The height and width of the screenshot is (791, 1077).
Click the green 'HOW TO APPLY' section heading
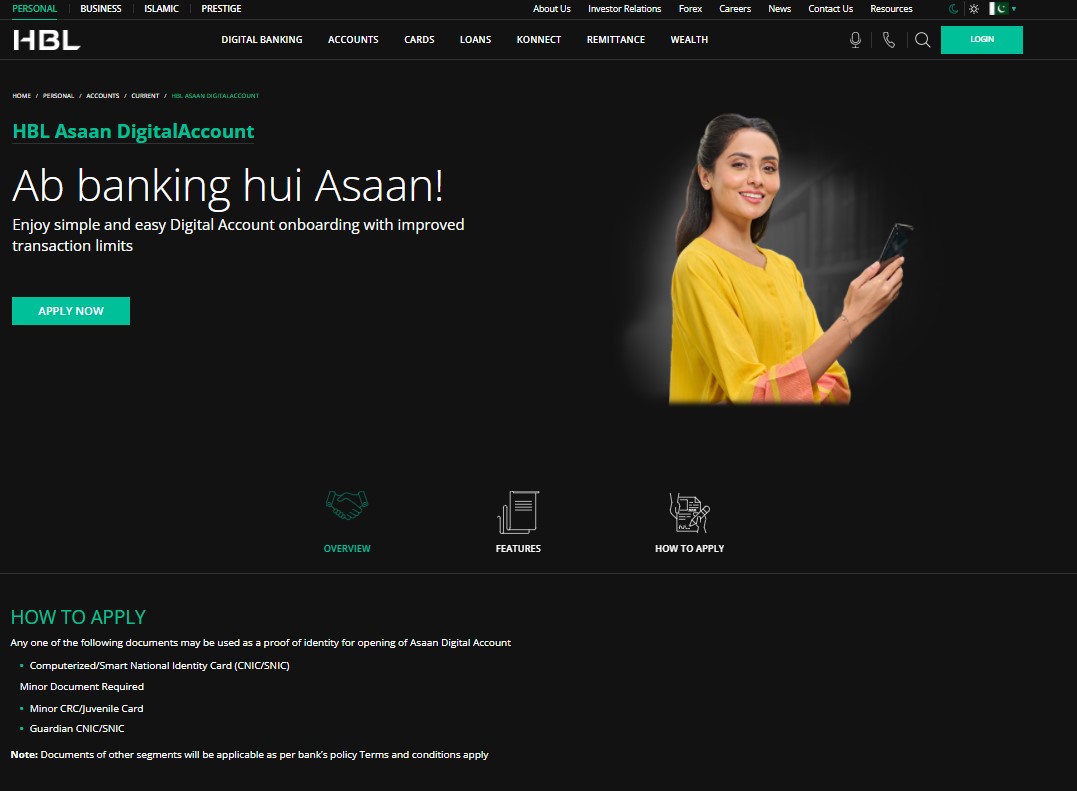[x=78, y=617]
